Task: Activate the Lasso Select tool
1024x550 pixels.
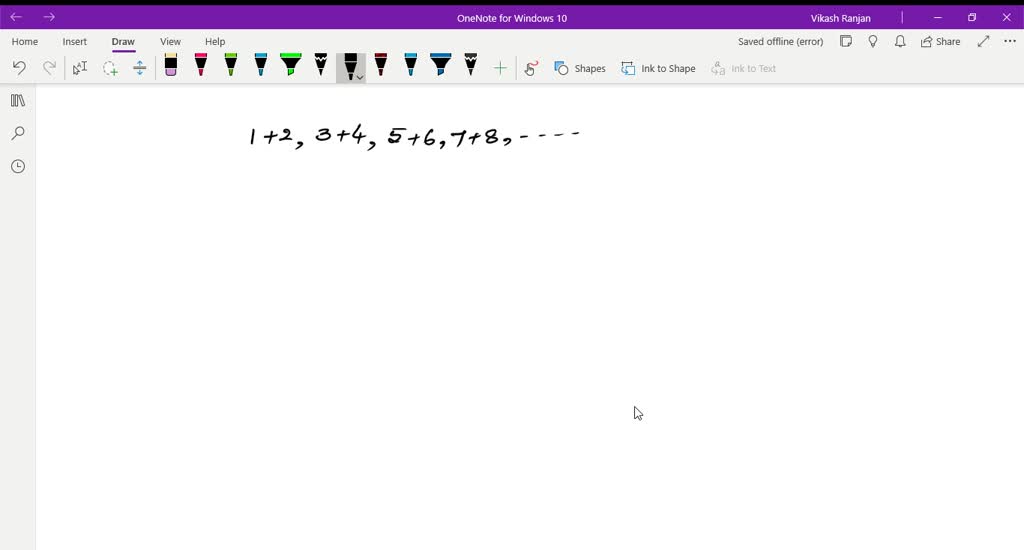Action: (110, 68)
